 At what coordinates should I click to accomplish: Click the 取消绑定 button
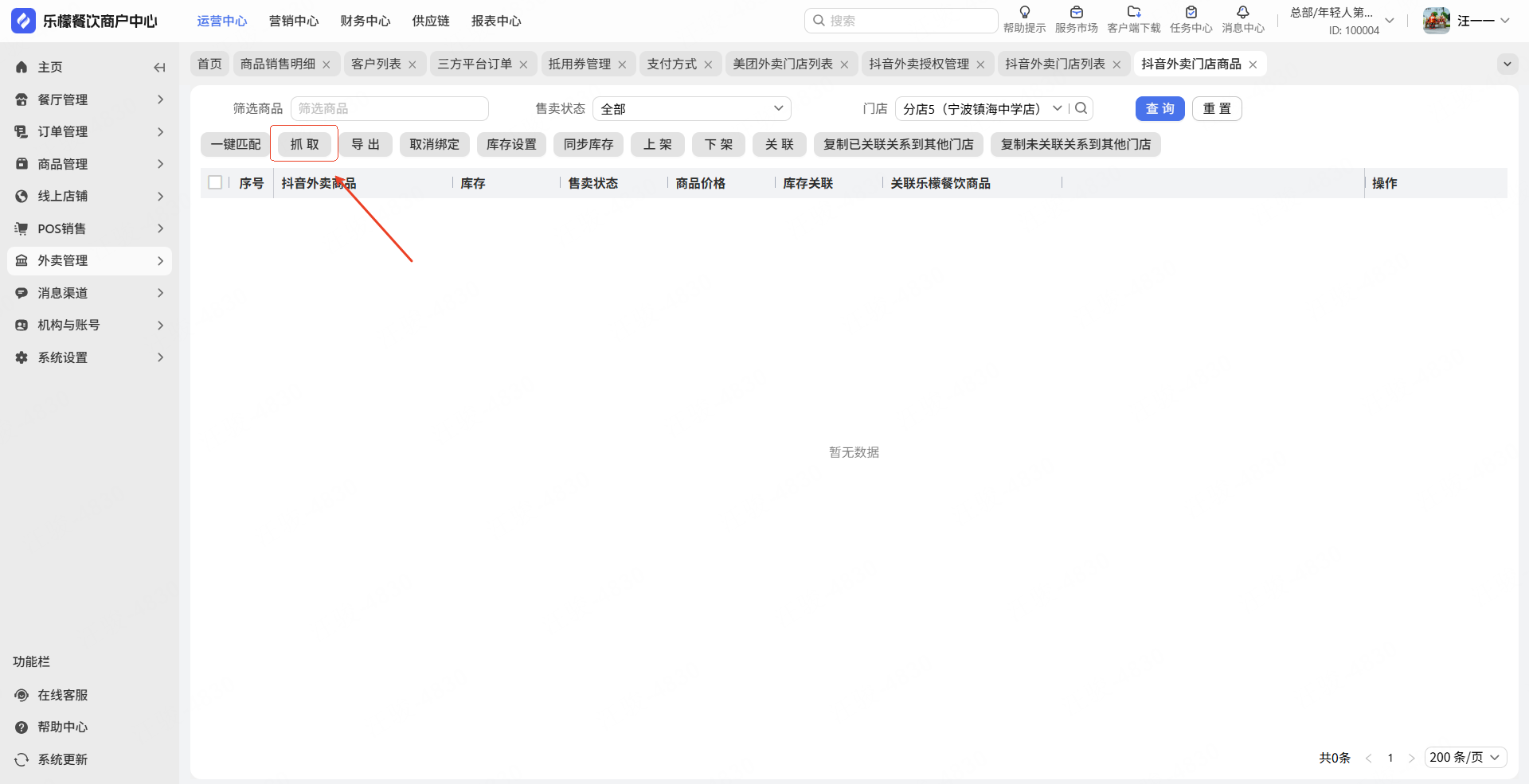435,144
